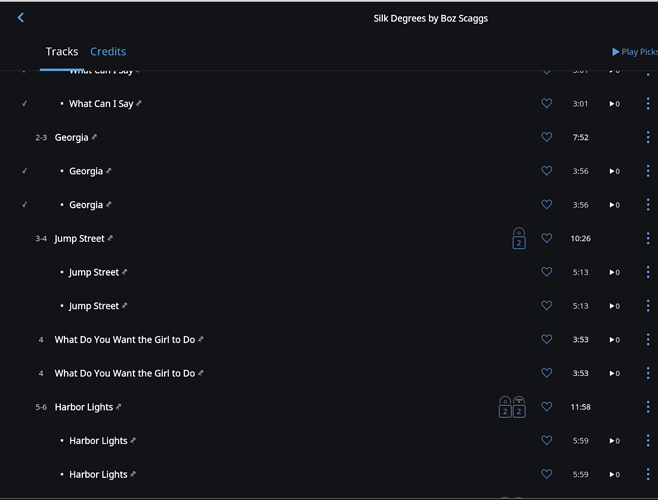Start Play Picks playback
The height and width of the screenshot is (500, 658).
pyautogui.click(x=634, y=52)
